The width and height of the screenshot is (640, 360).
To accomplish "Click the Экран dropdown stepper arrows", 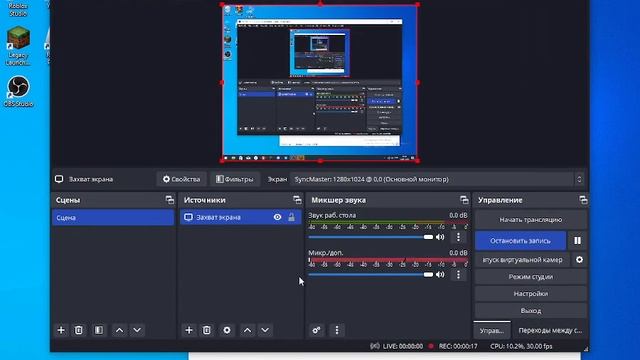I will [579, 179].
